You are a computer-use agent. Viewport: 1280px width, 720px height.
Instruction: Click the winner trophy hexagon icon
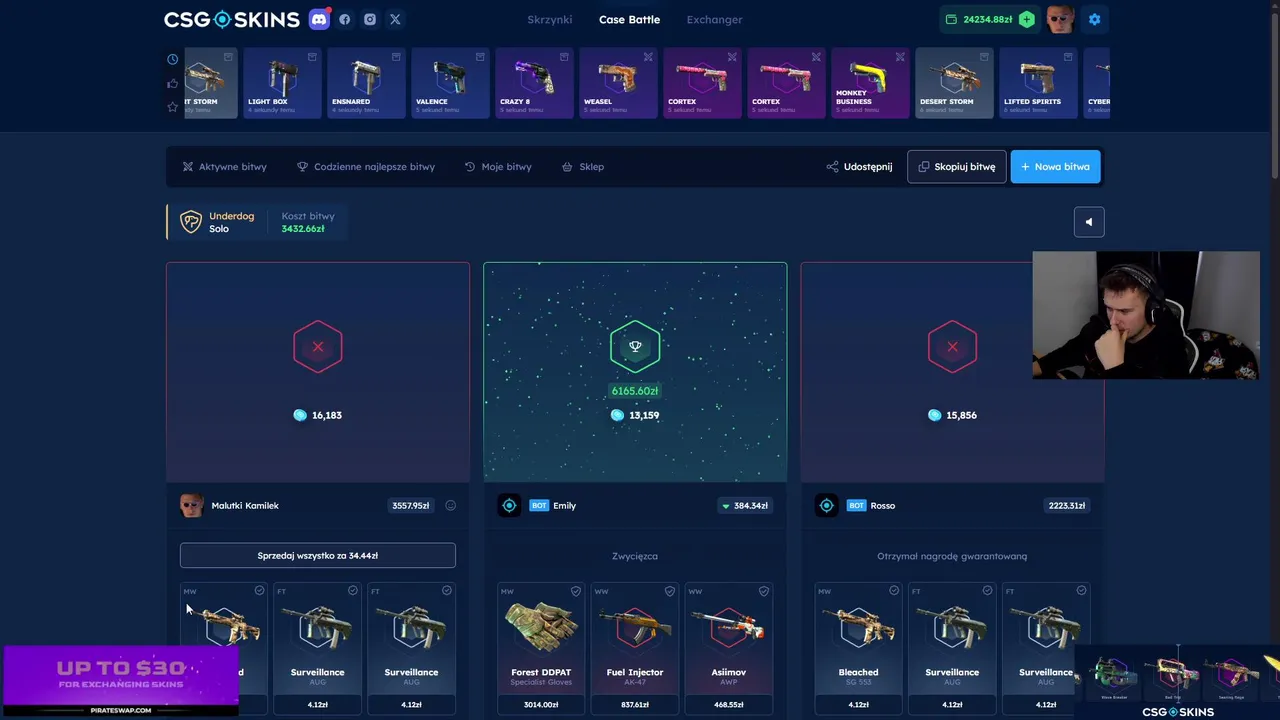[x=635, y=346]
